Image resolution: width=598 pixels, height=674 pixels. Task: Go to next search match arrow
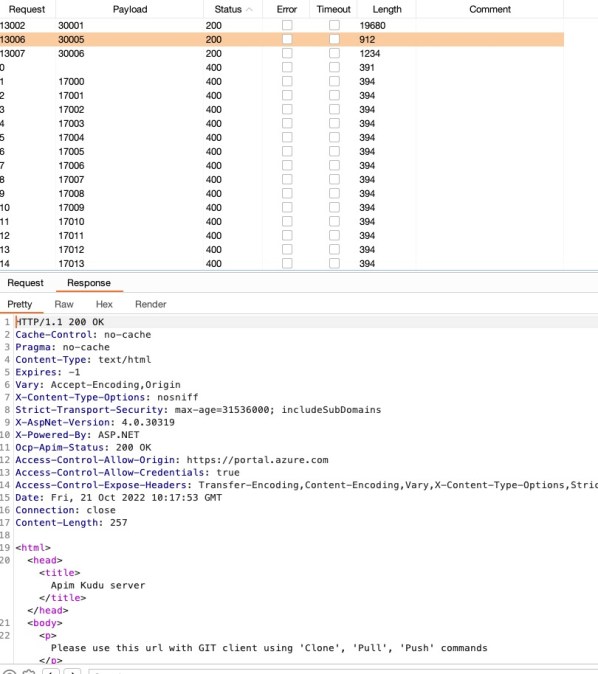[72, 672]
